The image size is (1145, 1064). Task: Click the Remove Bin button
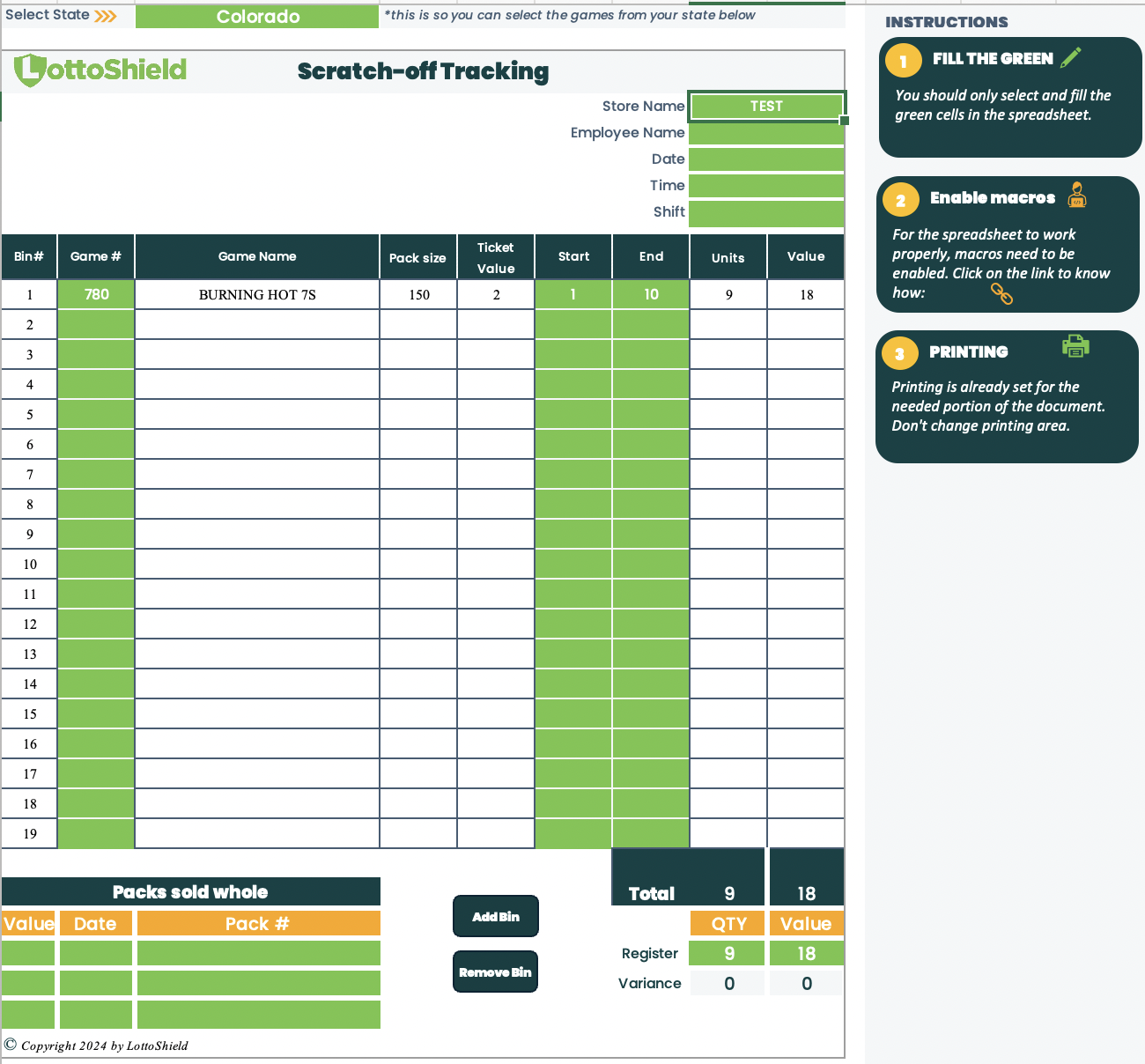click(495, 972)
